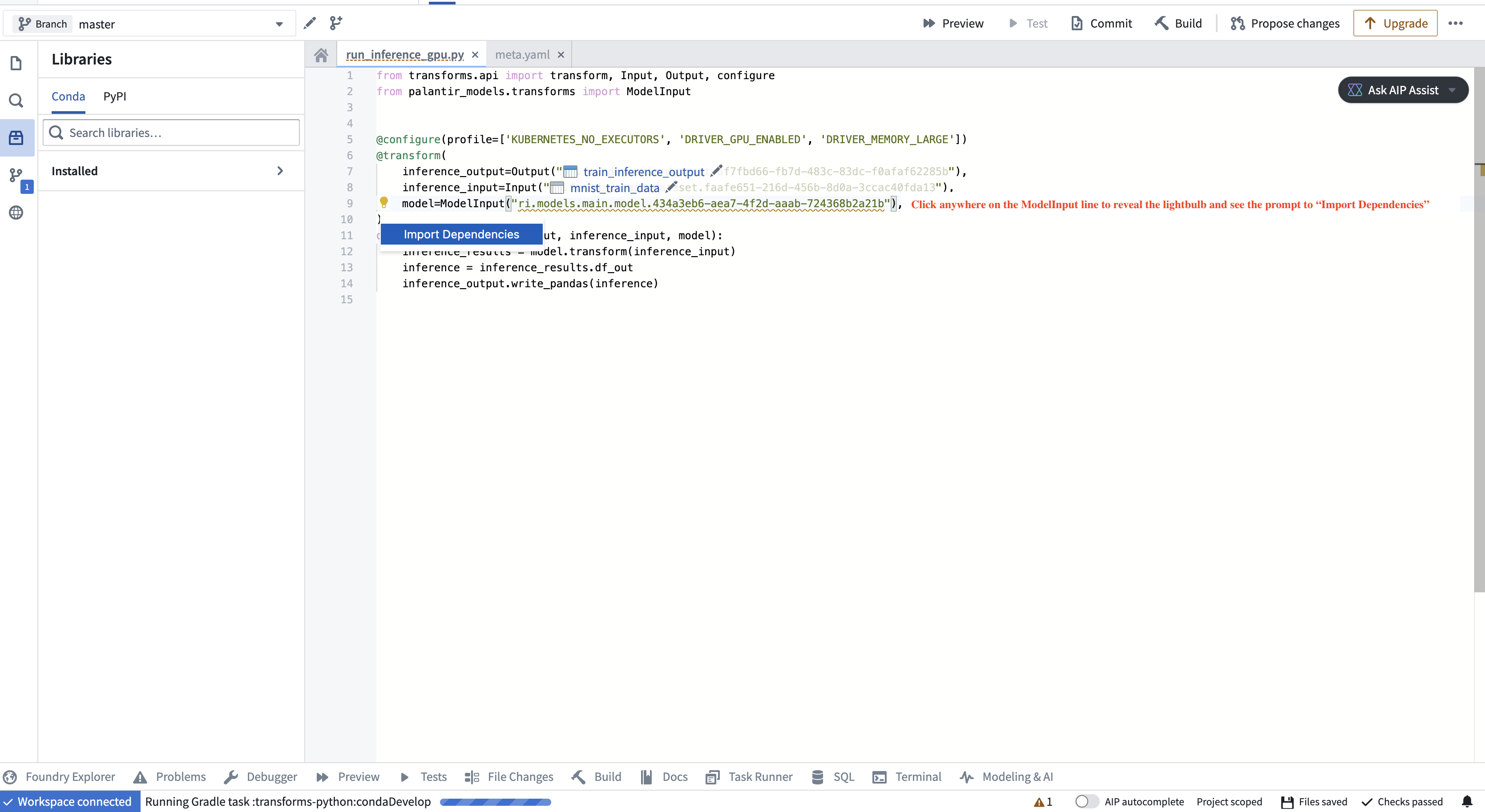The height and width of the screenshot is (812, 1485).
Task: Open the Files icon in left sidebar
Action: point(16,63)
